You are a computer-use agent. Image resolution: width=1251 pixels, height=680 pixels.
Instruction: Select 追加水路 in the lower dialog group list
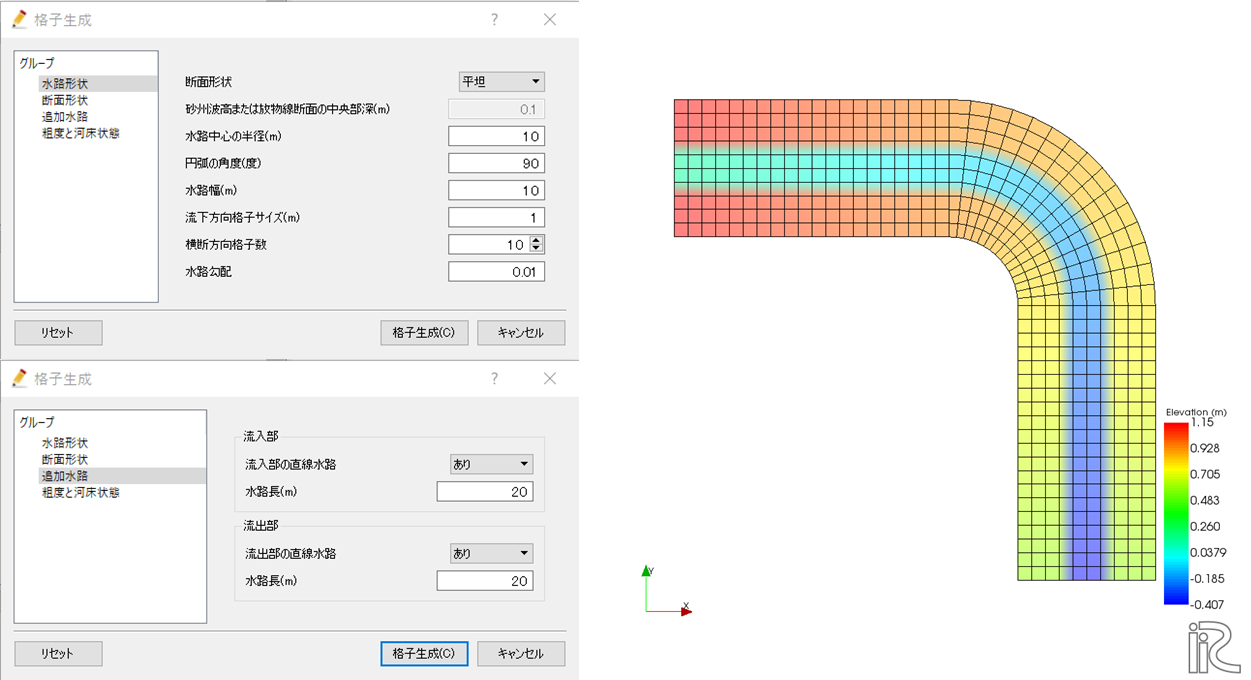click(x=65, y=476)
